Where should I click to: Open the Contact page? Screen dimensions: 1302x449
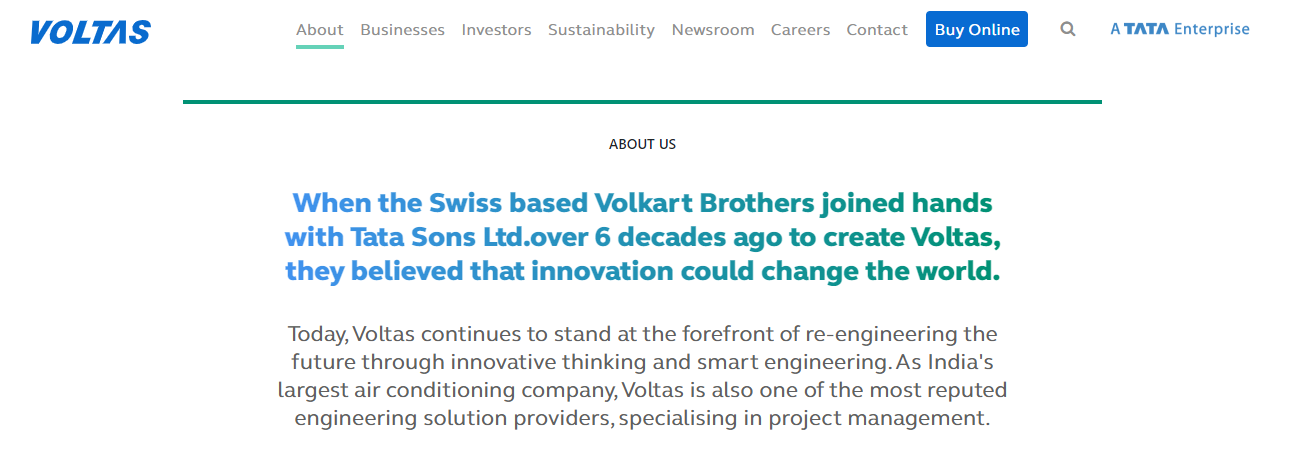[x=877, y=30]
